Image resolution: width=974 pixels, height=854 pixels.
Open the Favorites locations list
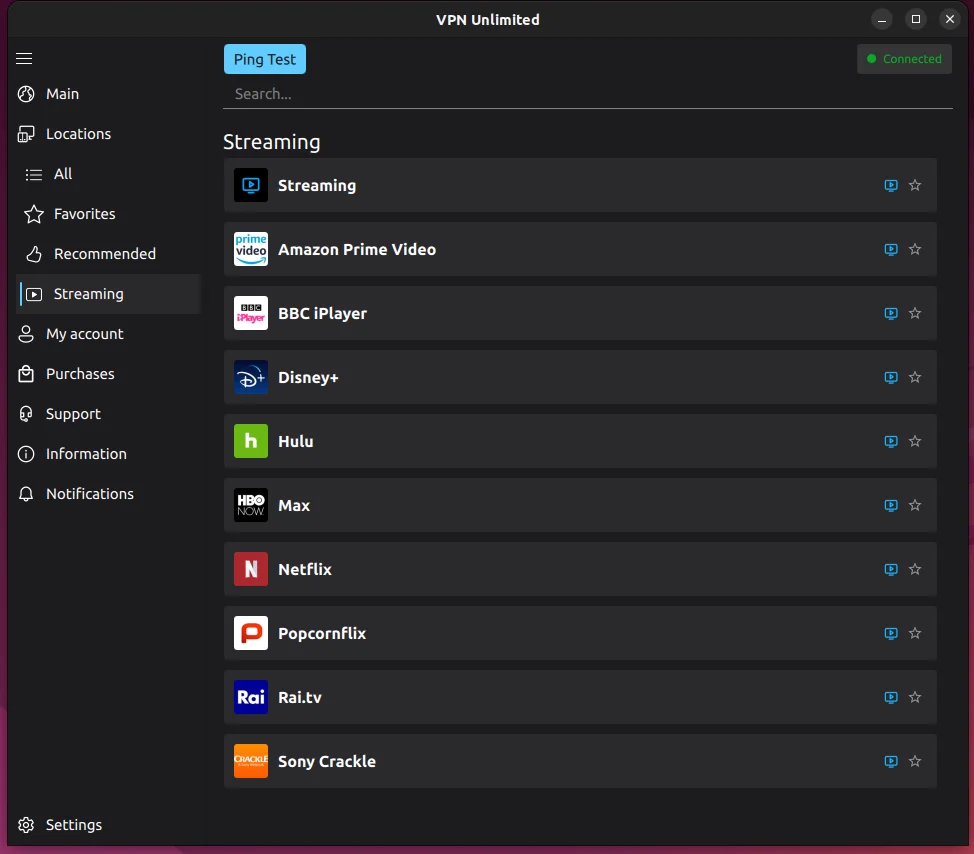click(84, 214)
